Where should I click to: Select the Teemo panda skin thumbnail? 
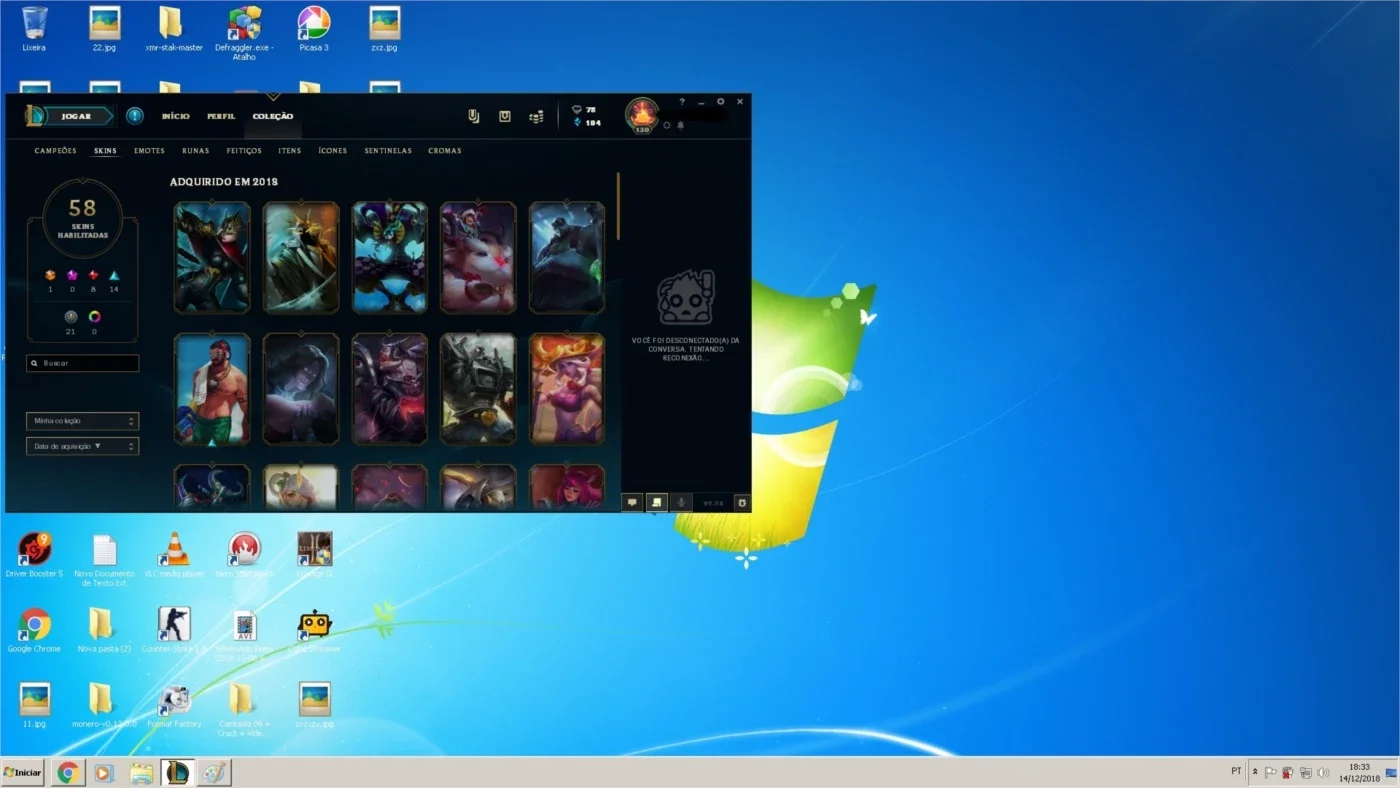pyautogui.click(x=478, y=257)
